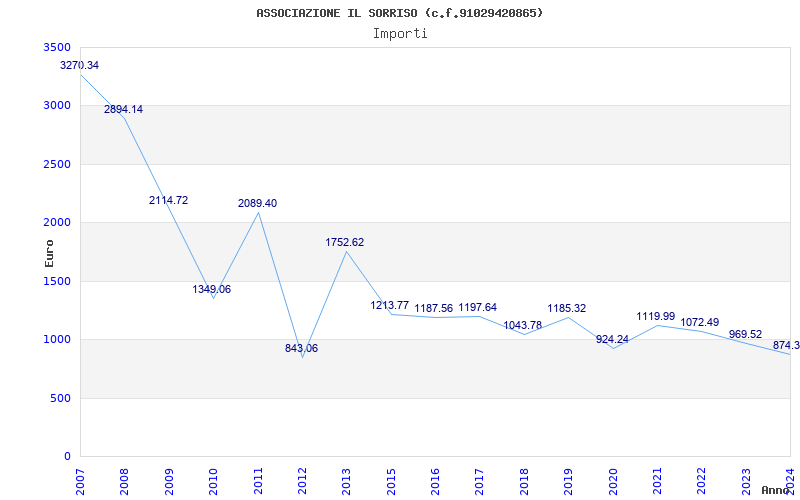Click the Anno axis label

click(x=775, y=490)
